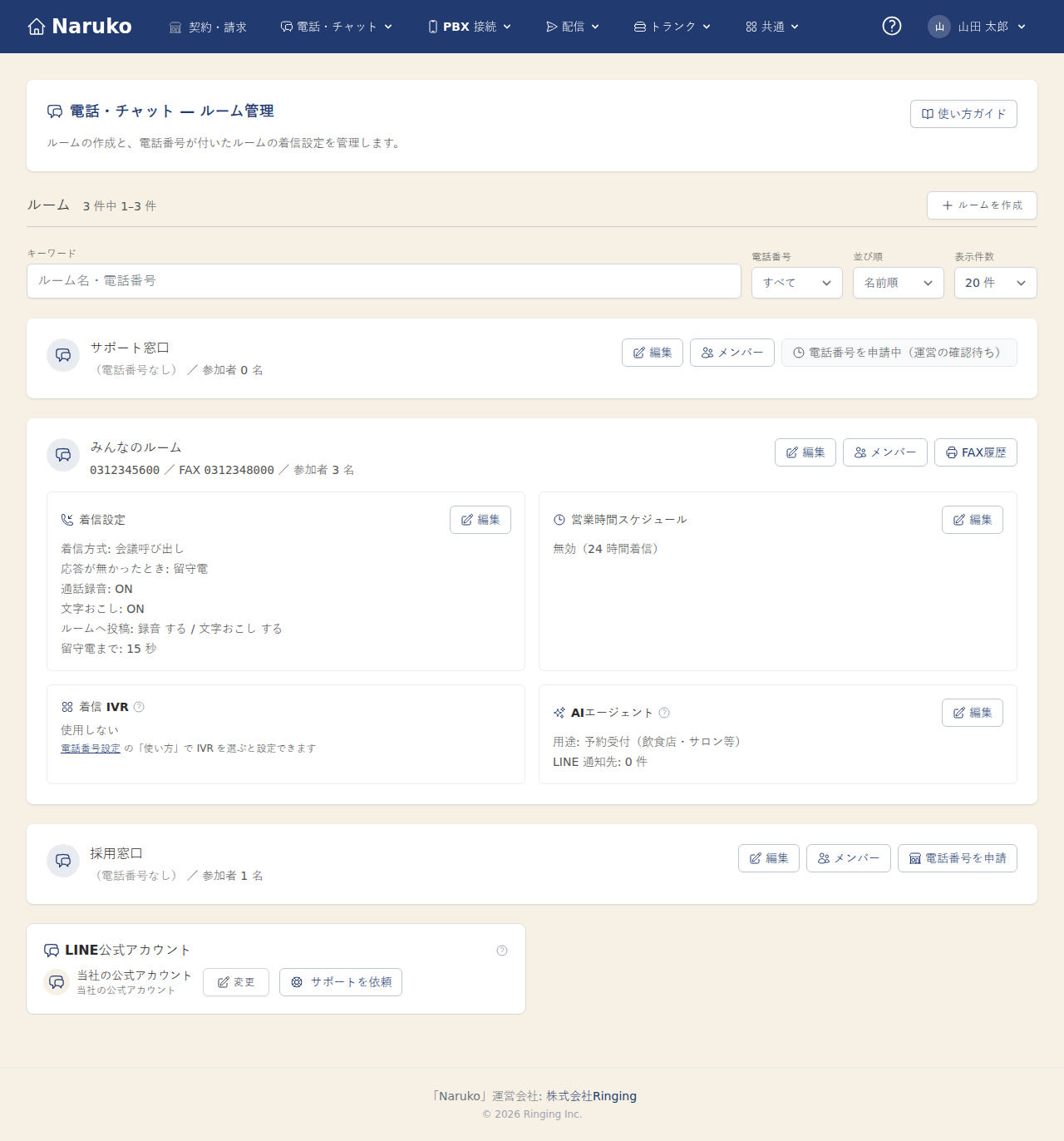Expand the 山田 太郎 account menu
The height and width of the screenshot is (1141, 1064).
tap(978, 27)
